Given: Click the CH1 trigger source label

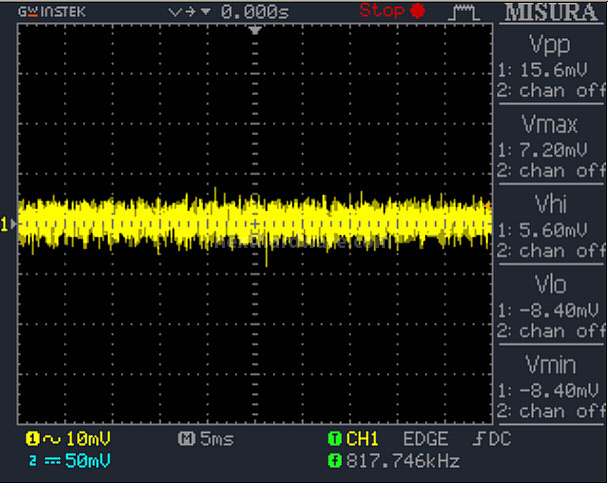Looking at the screenshot, I should pyautogui.click(x=362, y=439).
